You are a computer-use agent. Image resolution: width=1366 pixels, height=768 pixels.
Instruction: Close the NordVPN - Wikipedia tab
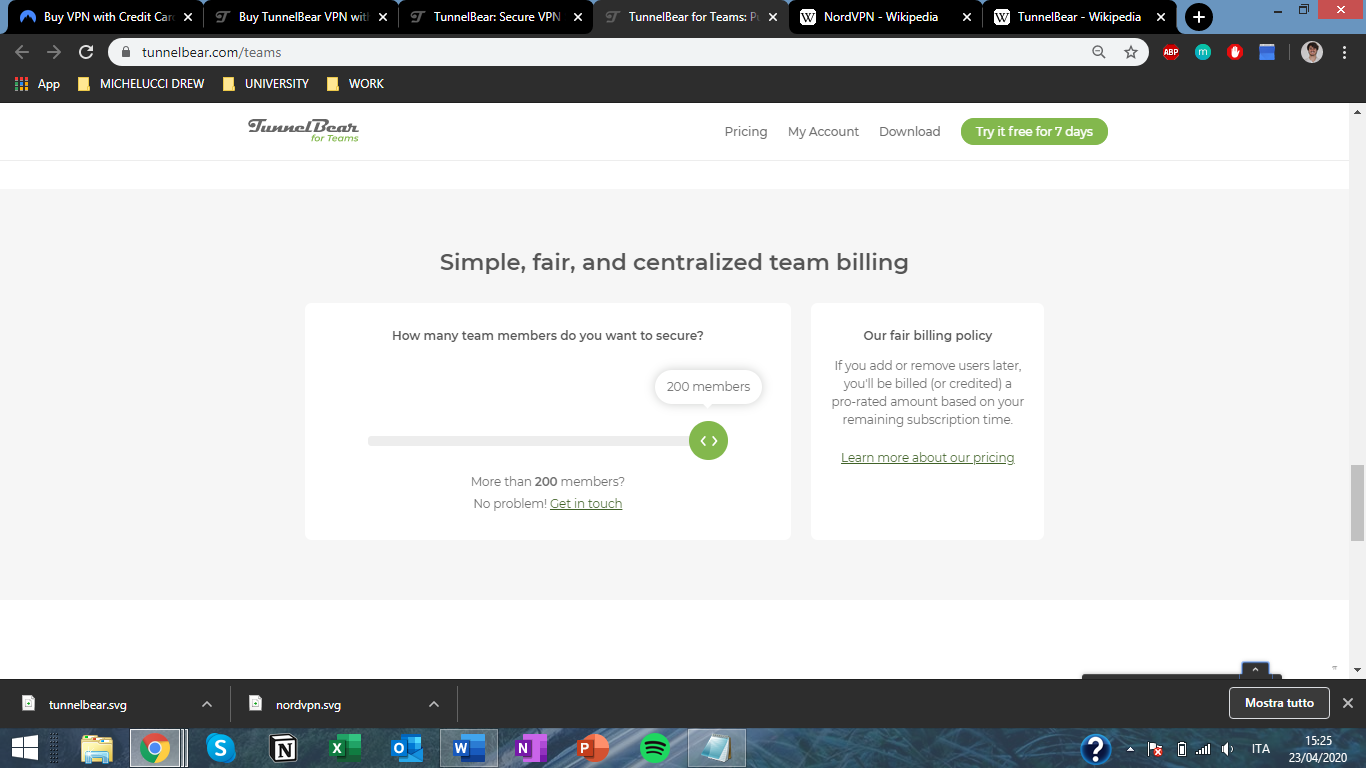click(x=966, y=17)
